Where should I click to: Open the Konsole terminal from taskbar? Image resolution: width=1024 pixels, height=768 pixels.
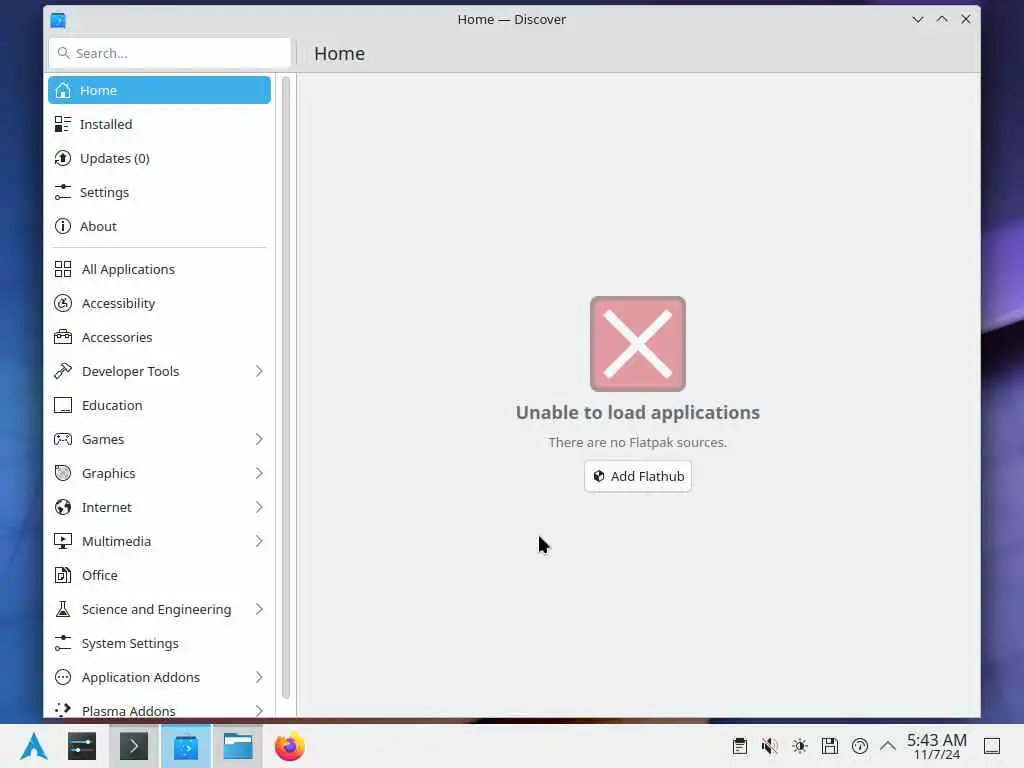pos(133,746)
